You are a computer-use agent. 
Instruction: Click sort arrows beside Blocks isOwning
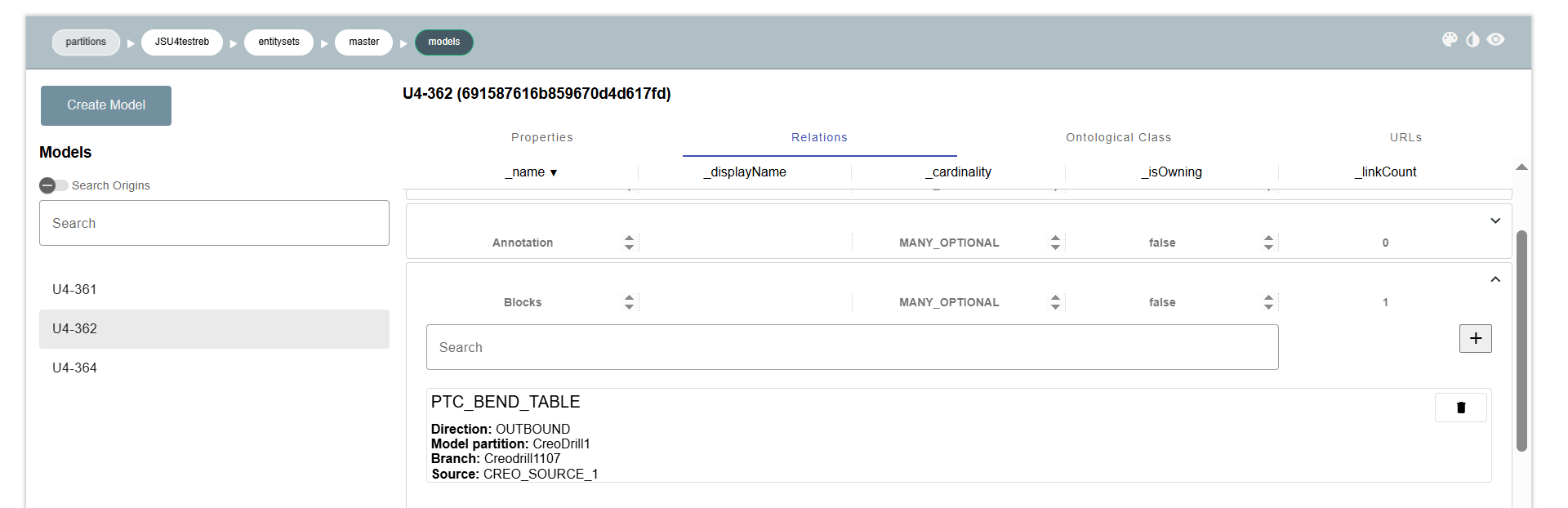pos(1268,302)
